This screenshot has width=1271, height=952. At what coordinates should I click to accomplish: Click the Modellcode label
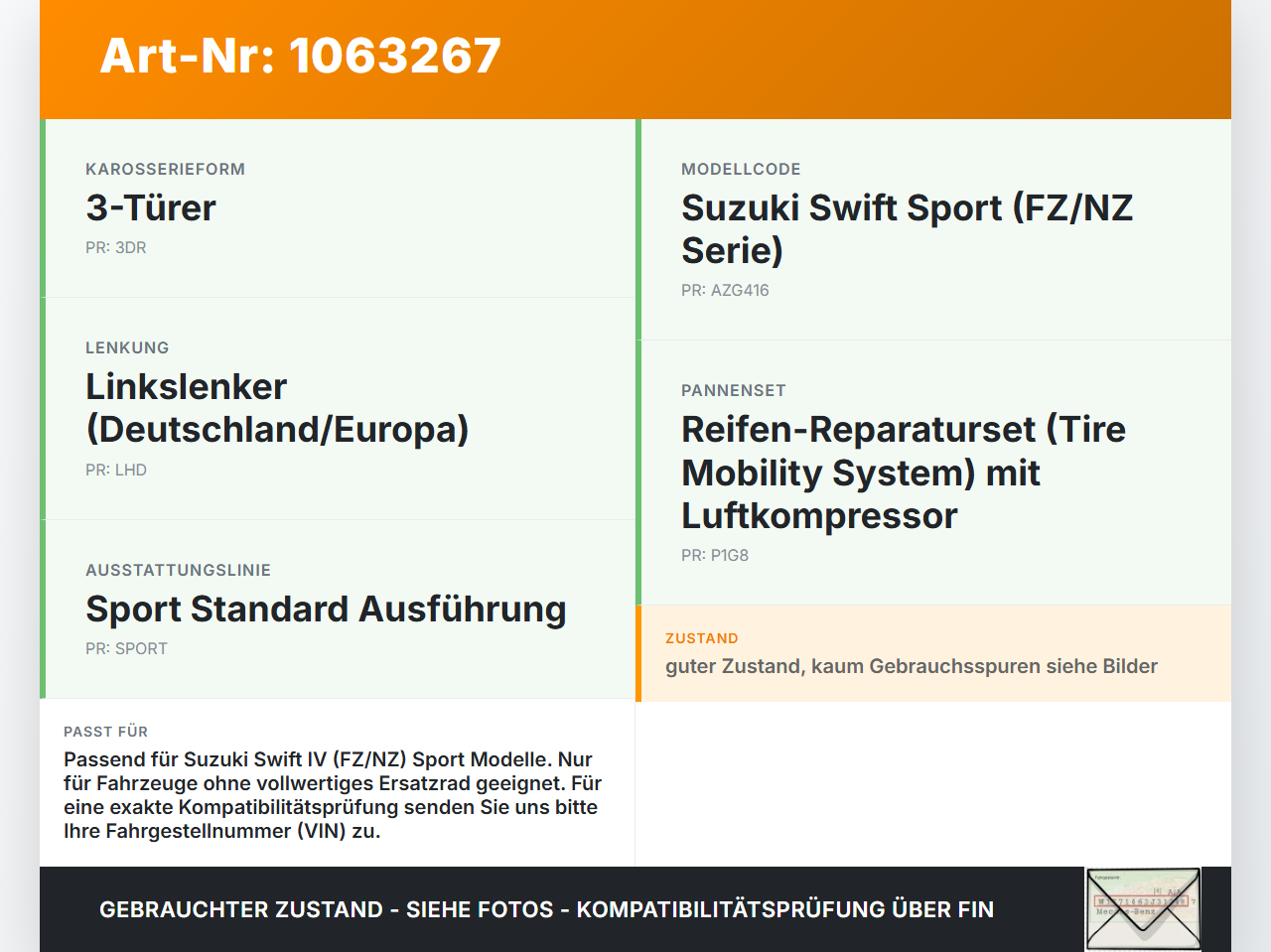pyautogui.click(x=741, y=170)
